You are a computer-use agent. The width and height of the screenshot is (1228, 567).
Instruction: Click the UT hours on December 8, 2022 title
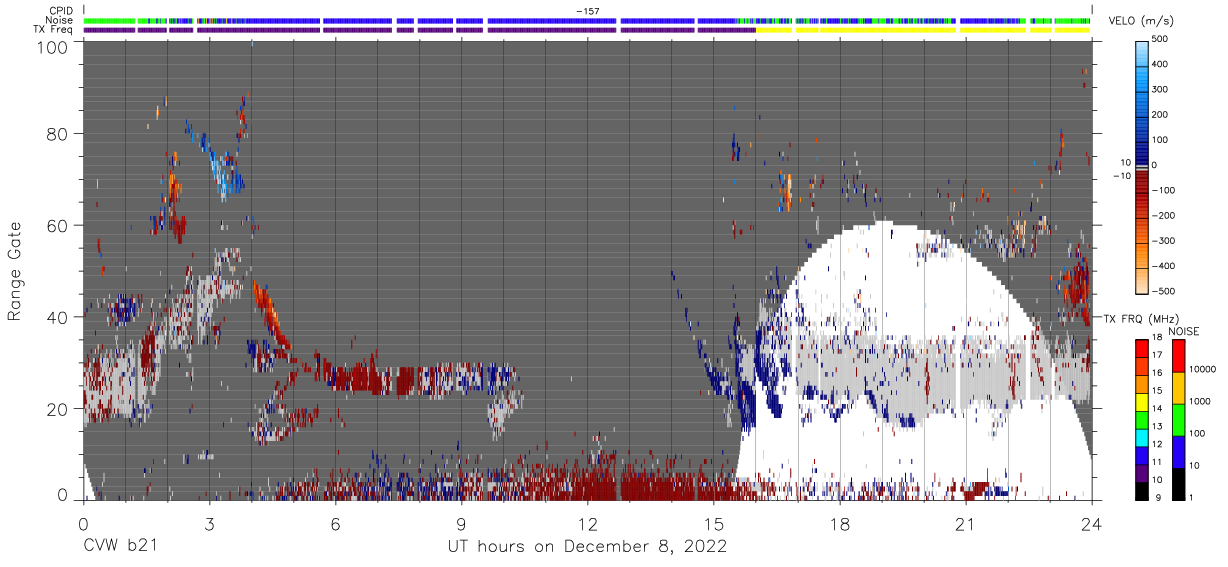point(587,547)
